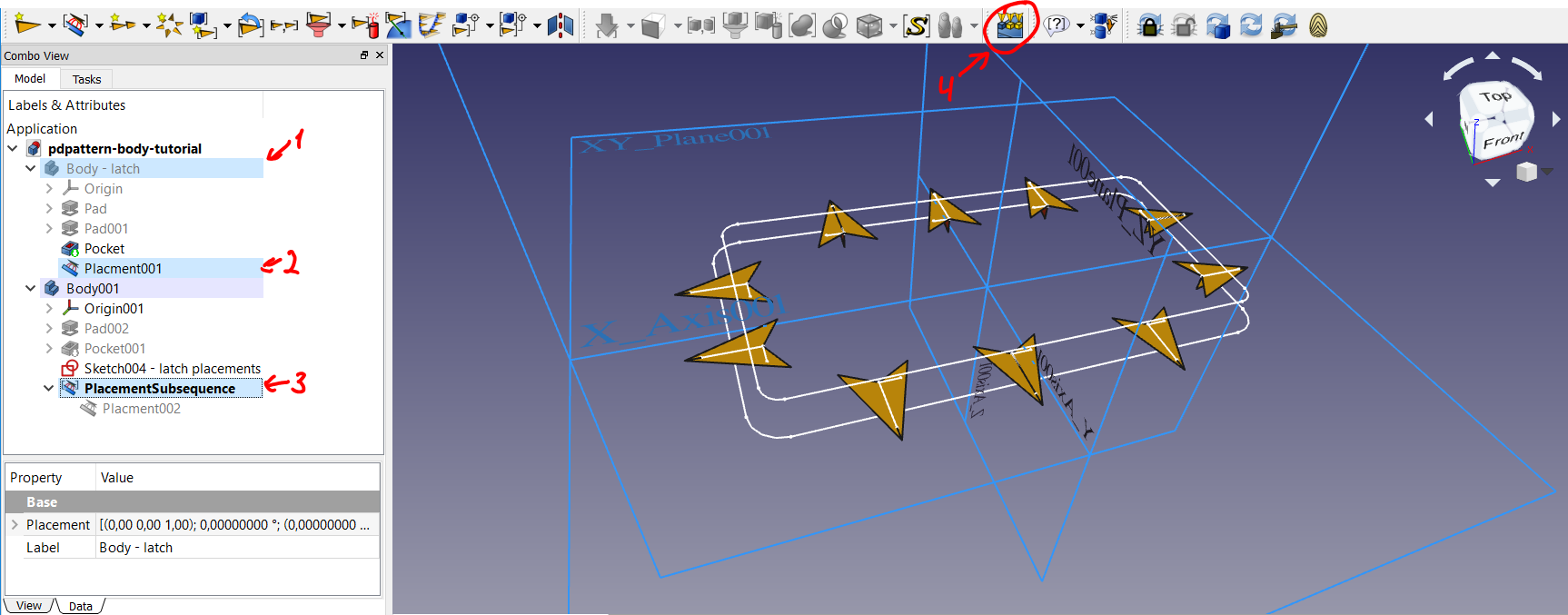
Task: Click the red funnel array filter icon
Action: click(x=318, y=26)
